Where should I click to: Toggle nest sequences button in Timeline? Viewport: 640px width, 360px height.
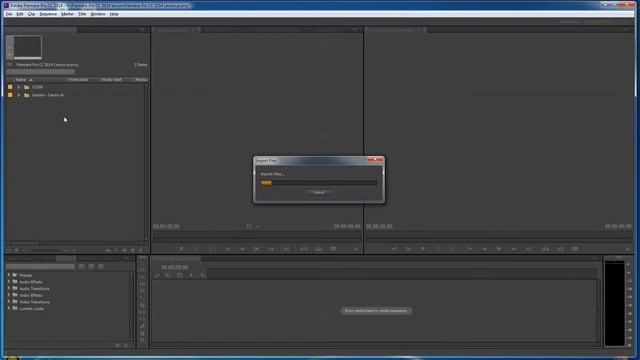(157, 275)
